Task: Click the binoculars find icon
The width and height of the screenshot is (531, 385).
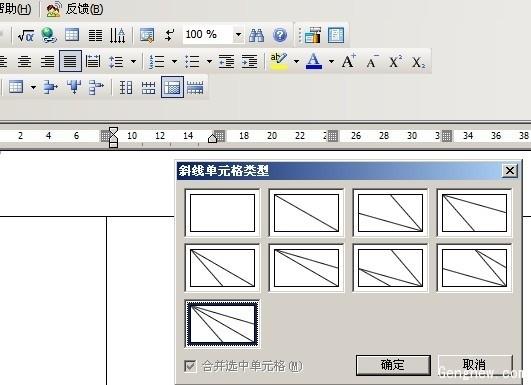Action: point(256,35)
